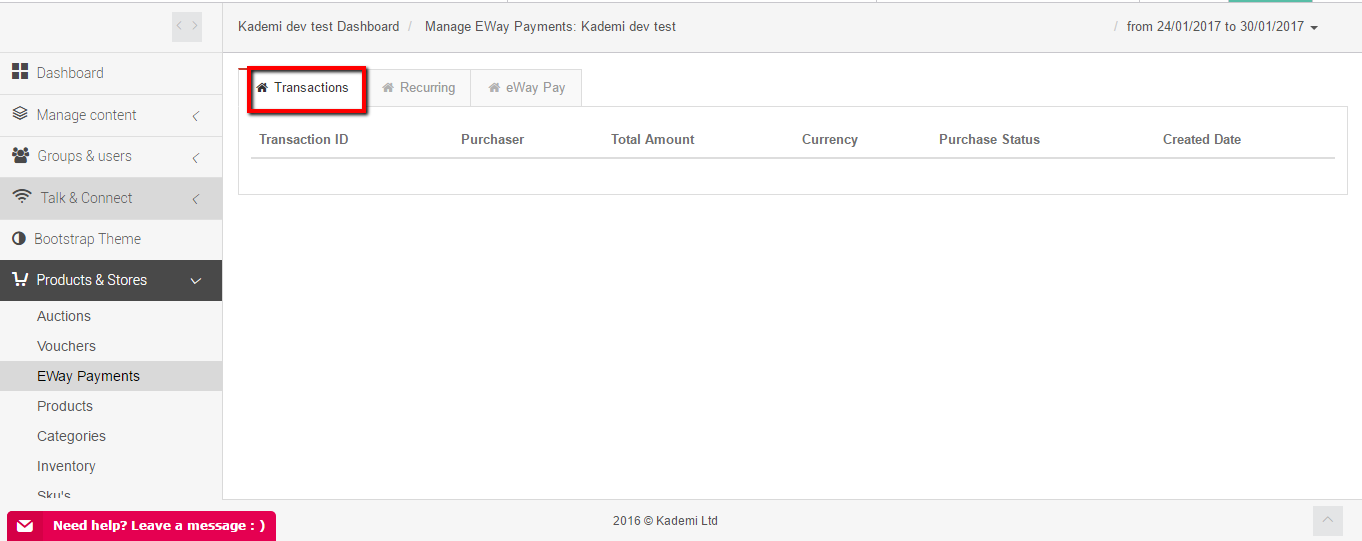
Task: Expand the Manage content menu chevron
Action: tap(196, 116)
